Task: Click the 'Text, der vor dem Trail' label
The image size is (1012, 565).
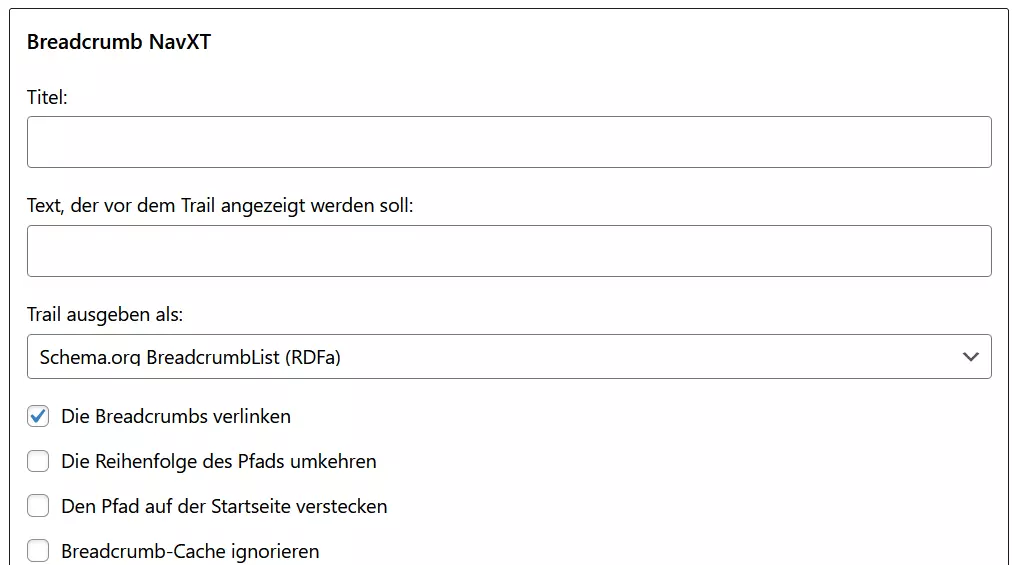Action: click(x=220, y=205)
